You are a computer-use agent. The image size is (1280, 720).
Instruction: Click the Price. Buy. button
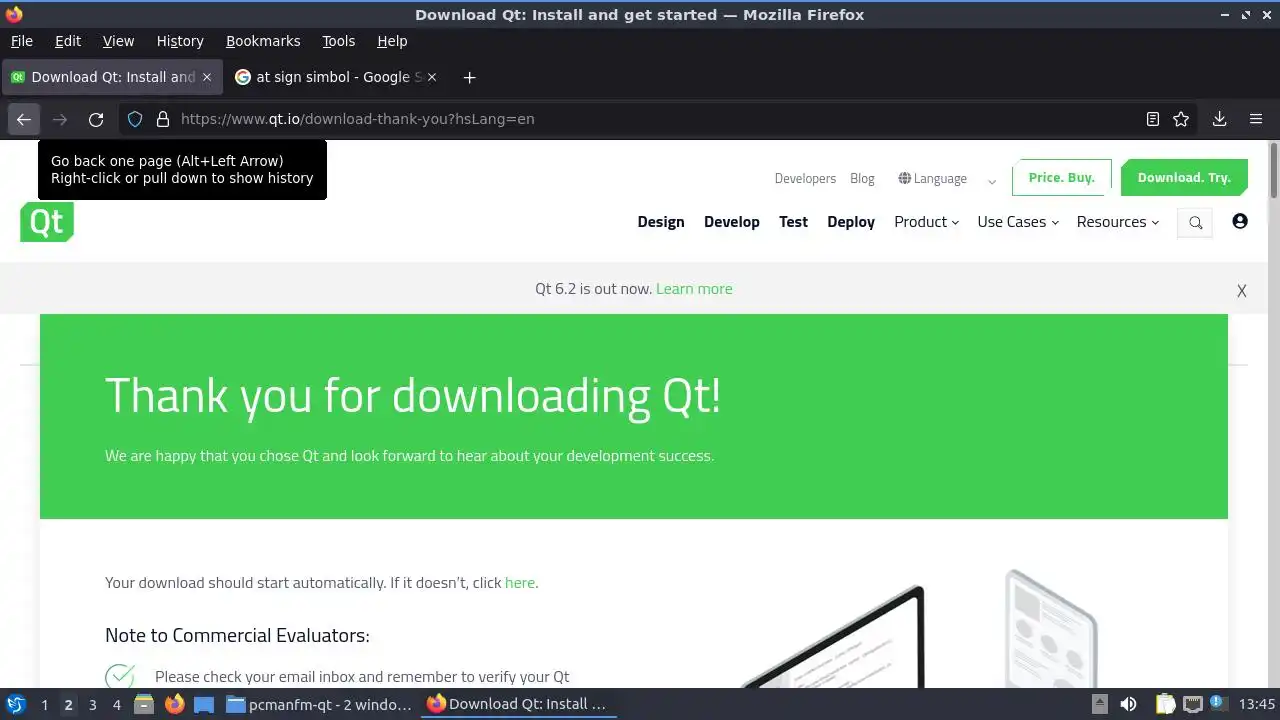[x=1062, y=177]
